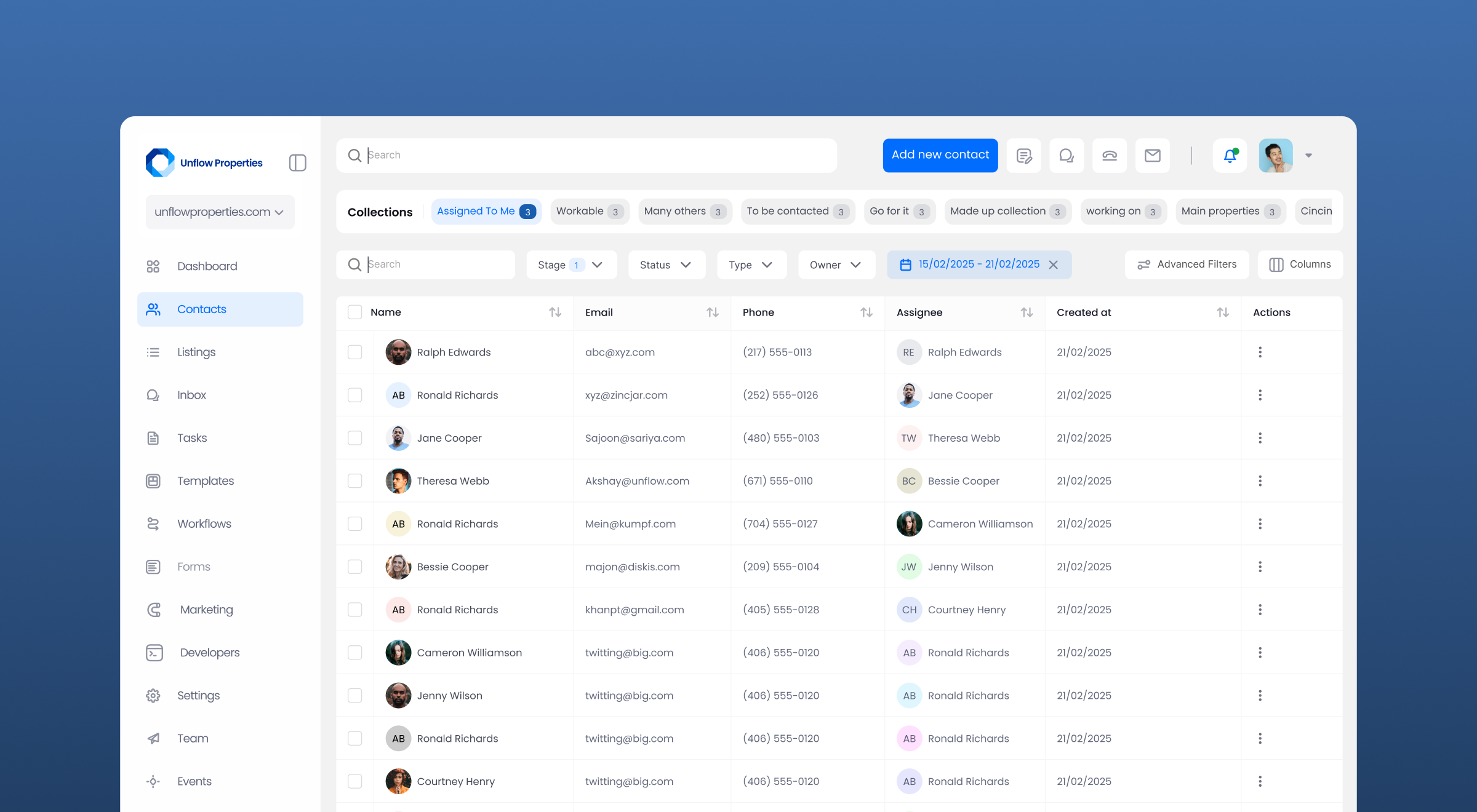Screen dimensions: 1477x812
Task: Open the unflowproperties.com workspace dropdown
Action: pos(220,212)
